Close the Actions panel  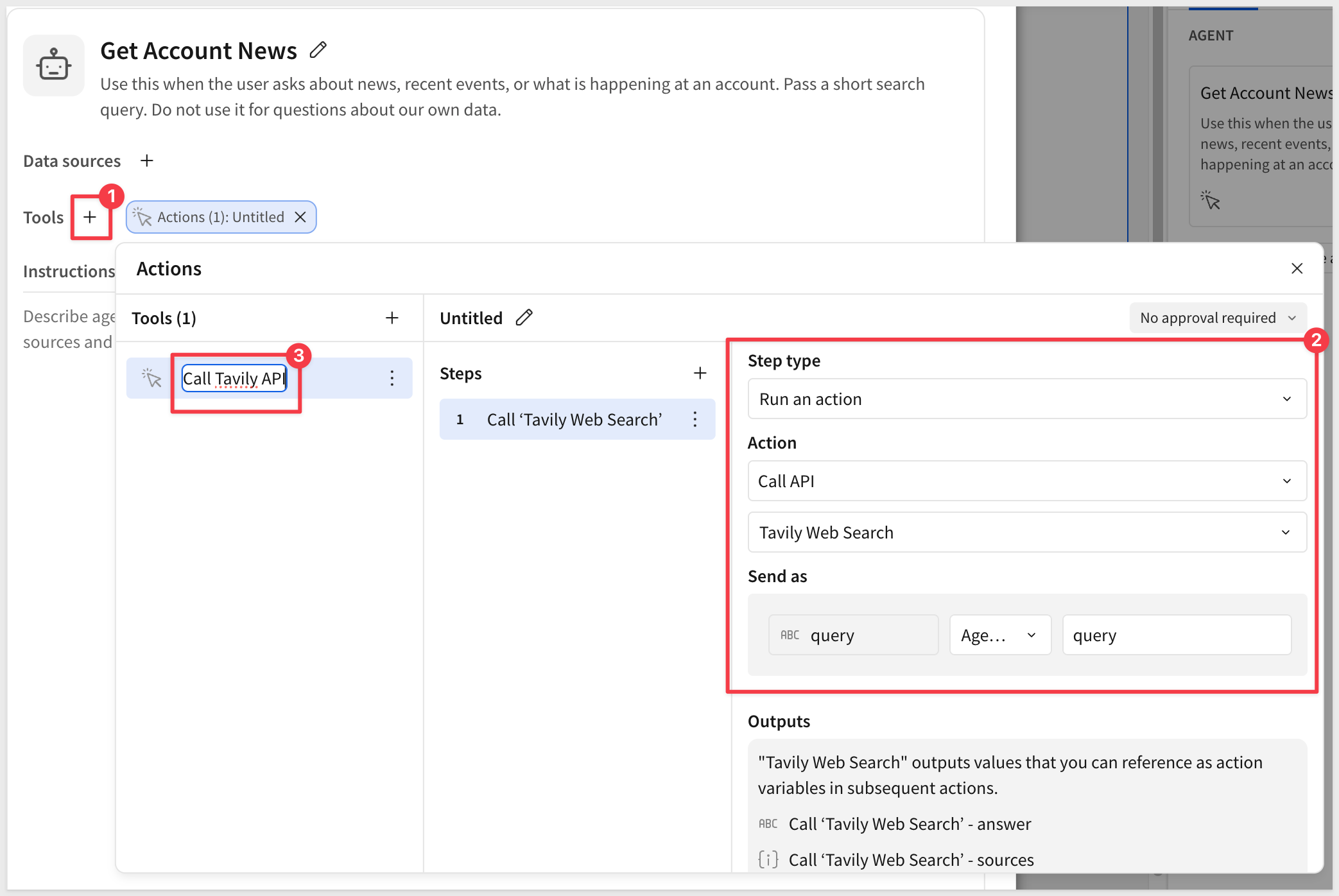1297,268
